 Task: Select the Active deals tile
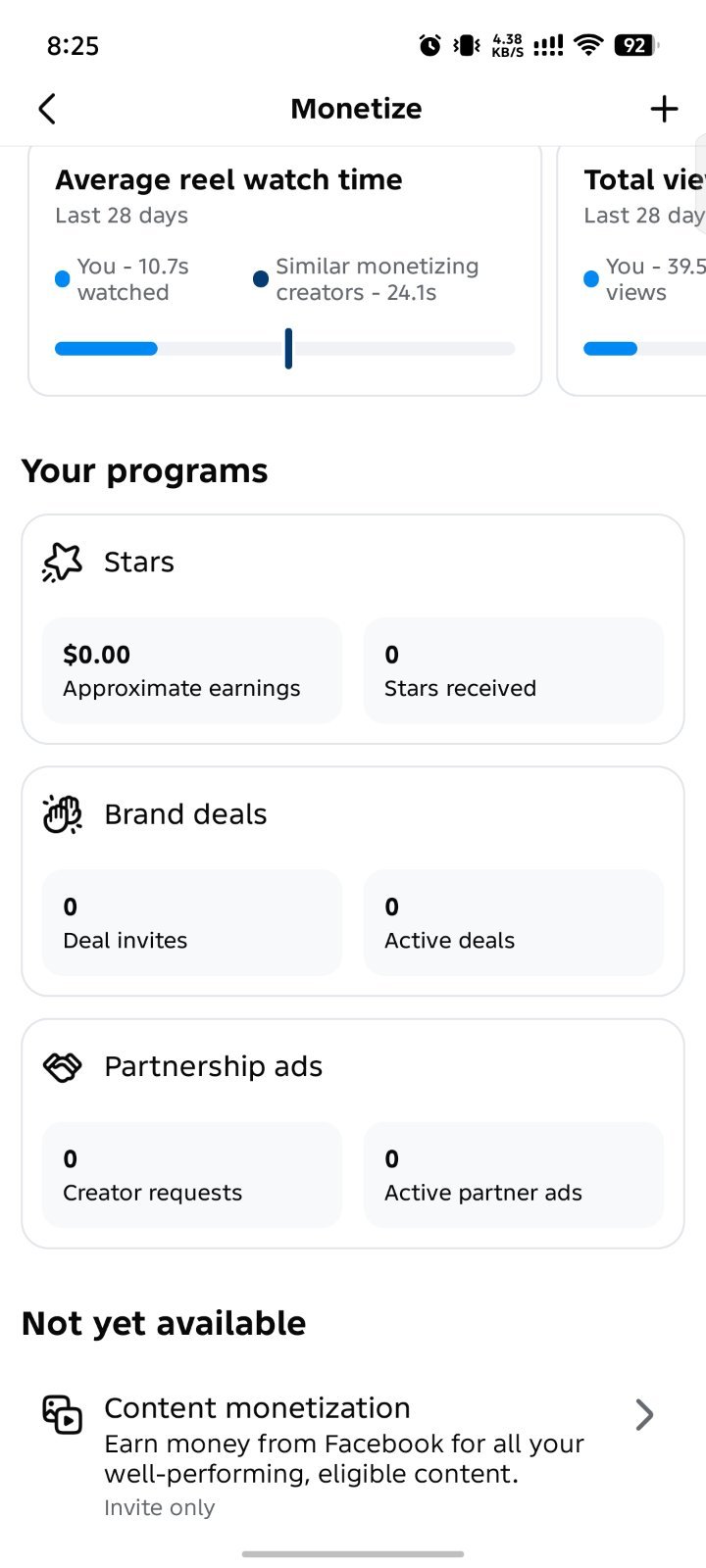pyautogui.click(x=514, y=922)
